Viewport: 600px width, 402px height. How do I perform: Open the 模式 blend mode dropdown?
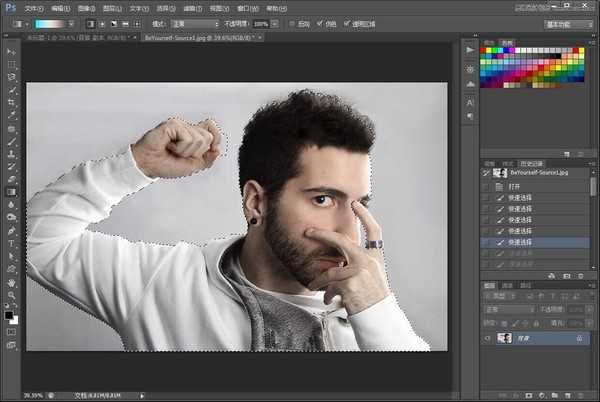[195, 22]
